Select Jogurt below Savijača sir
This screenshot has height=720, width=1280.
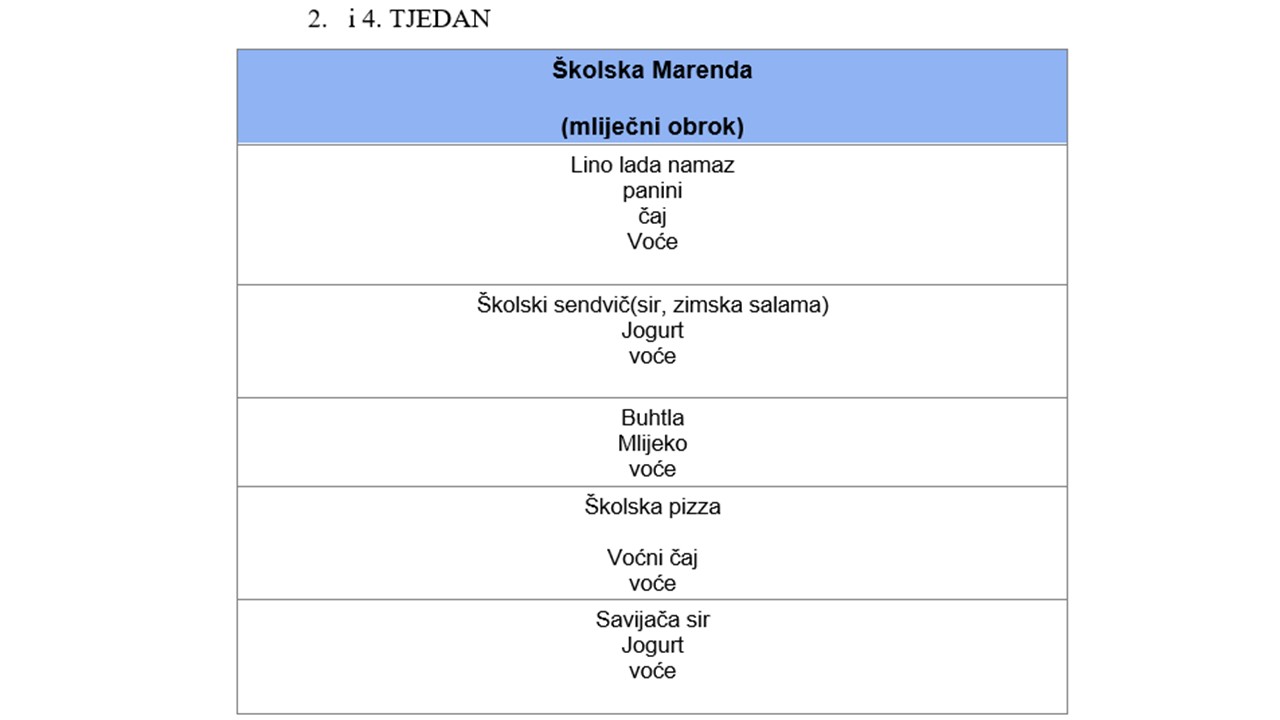tap(652, 645)
